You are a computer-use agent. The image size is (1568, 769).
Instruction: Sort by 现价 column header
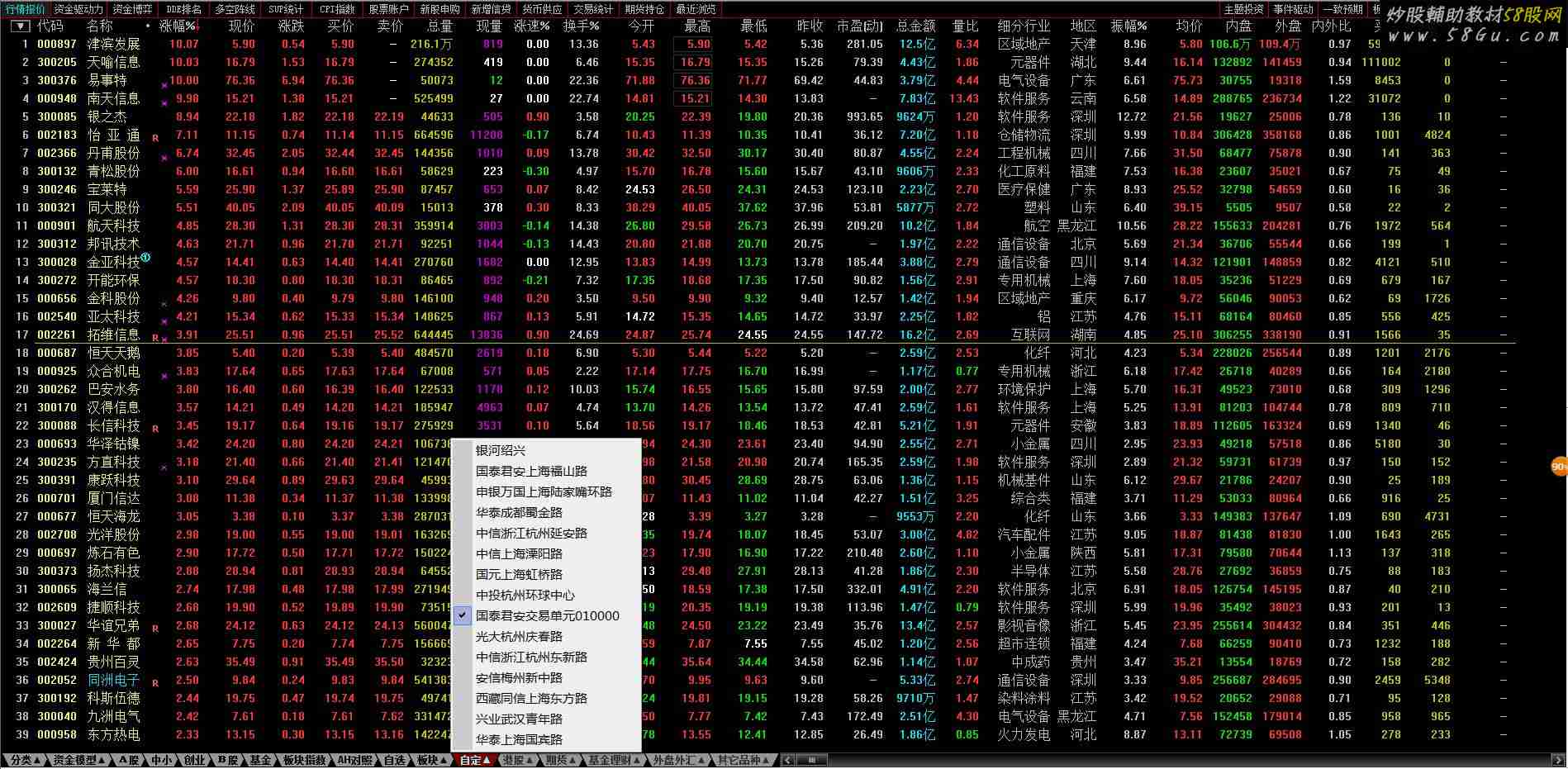point(241,26)
